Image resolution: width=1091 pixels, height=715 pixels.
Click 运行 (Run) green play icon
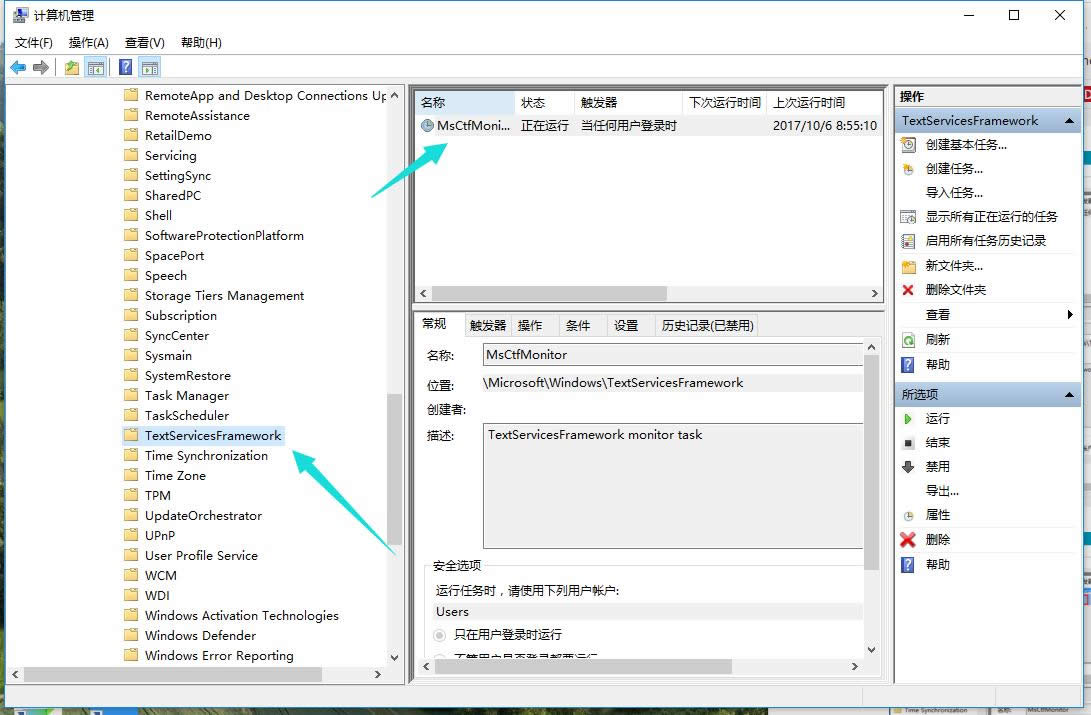pos(907,418)
